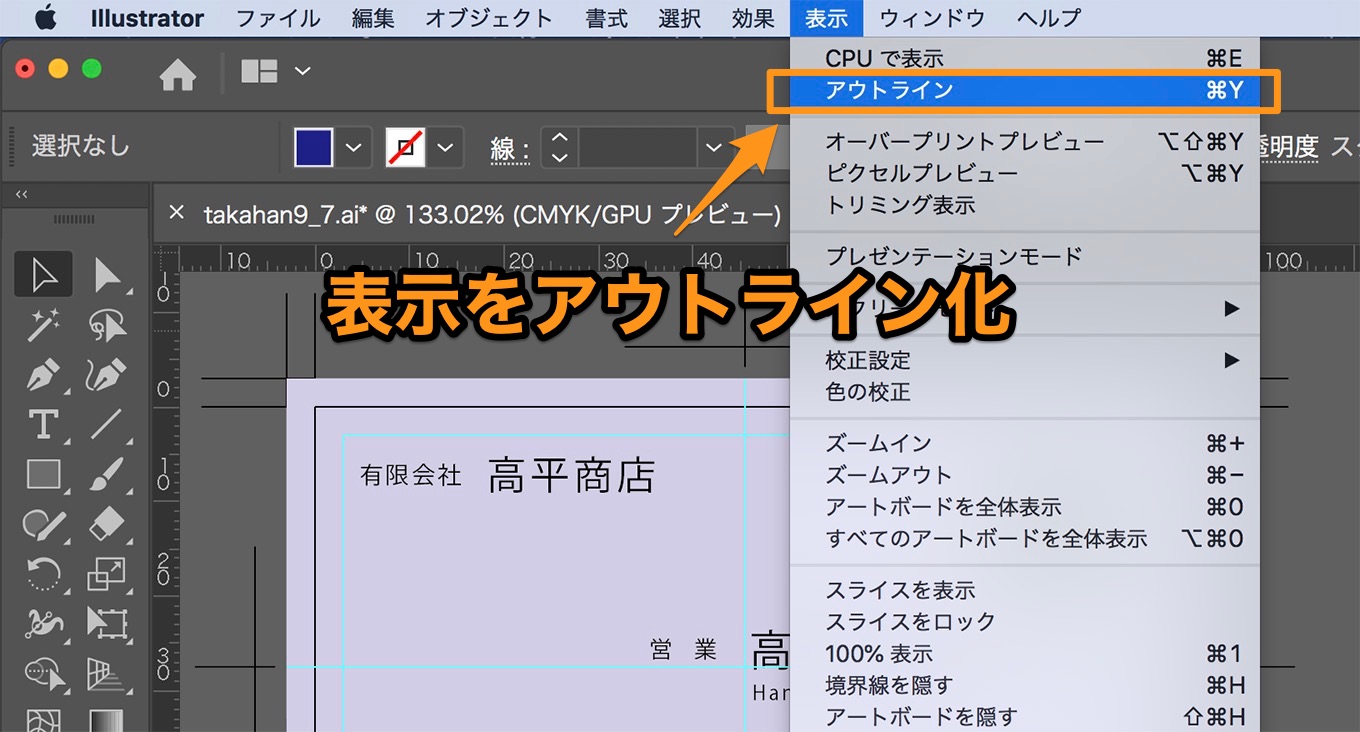Select the Magic Wand tool

pyautogui.click(x=43, y=325)
